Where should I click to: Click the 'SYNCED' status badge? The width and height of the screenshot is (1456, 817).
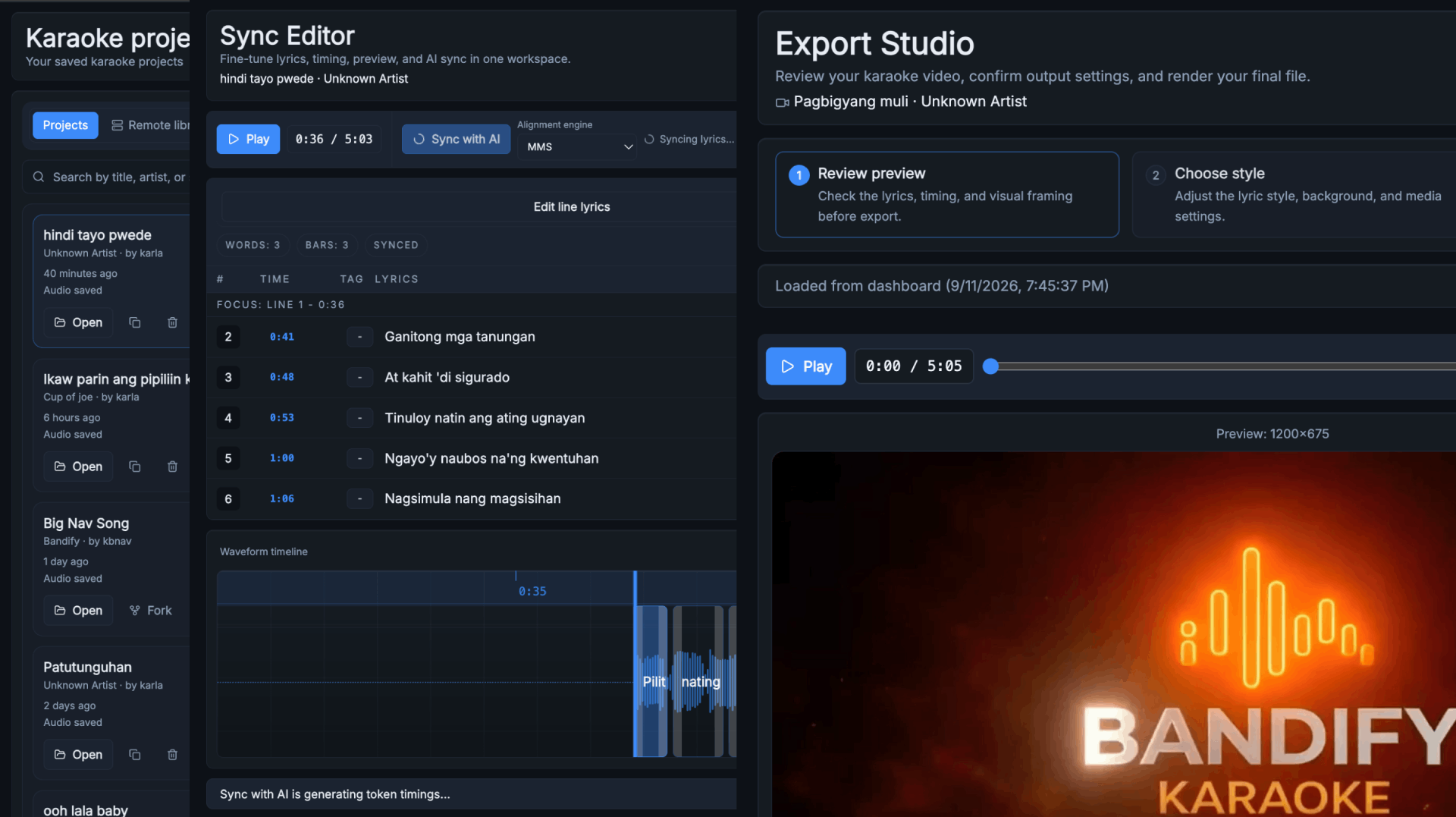point(396,245)
